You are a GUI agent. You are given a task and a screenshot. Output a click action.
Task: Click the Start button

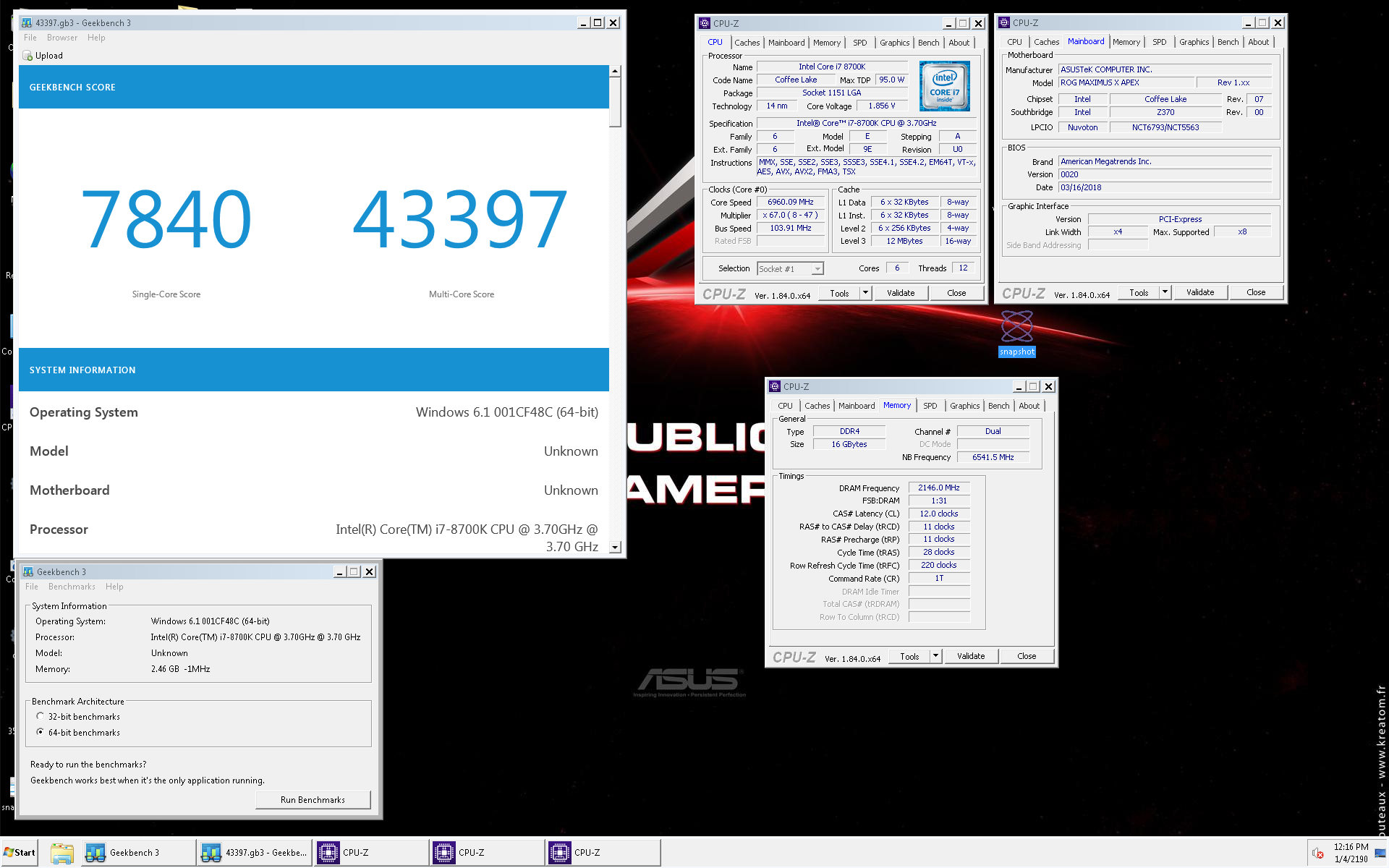(20, 853)
